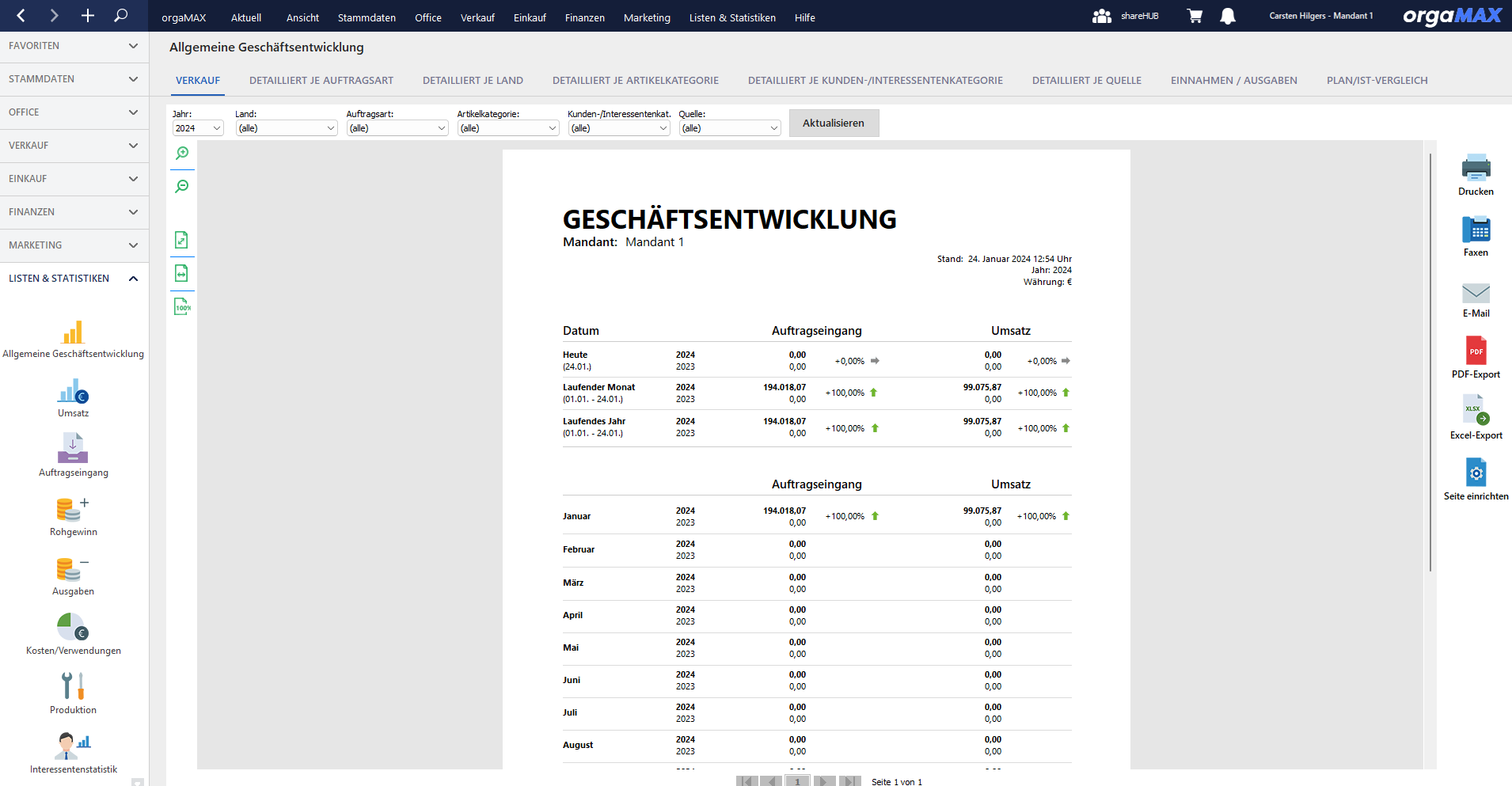Switch to Detailliert je Land tab
This screenshot has height=786, width=1512.
tap(473, 81)
